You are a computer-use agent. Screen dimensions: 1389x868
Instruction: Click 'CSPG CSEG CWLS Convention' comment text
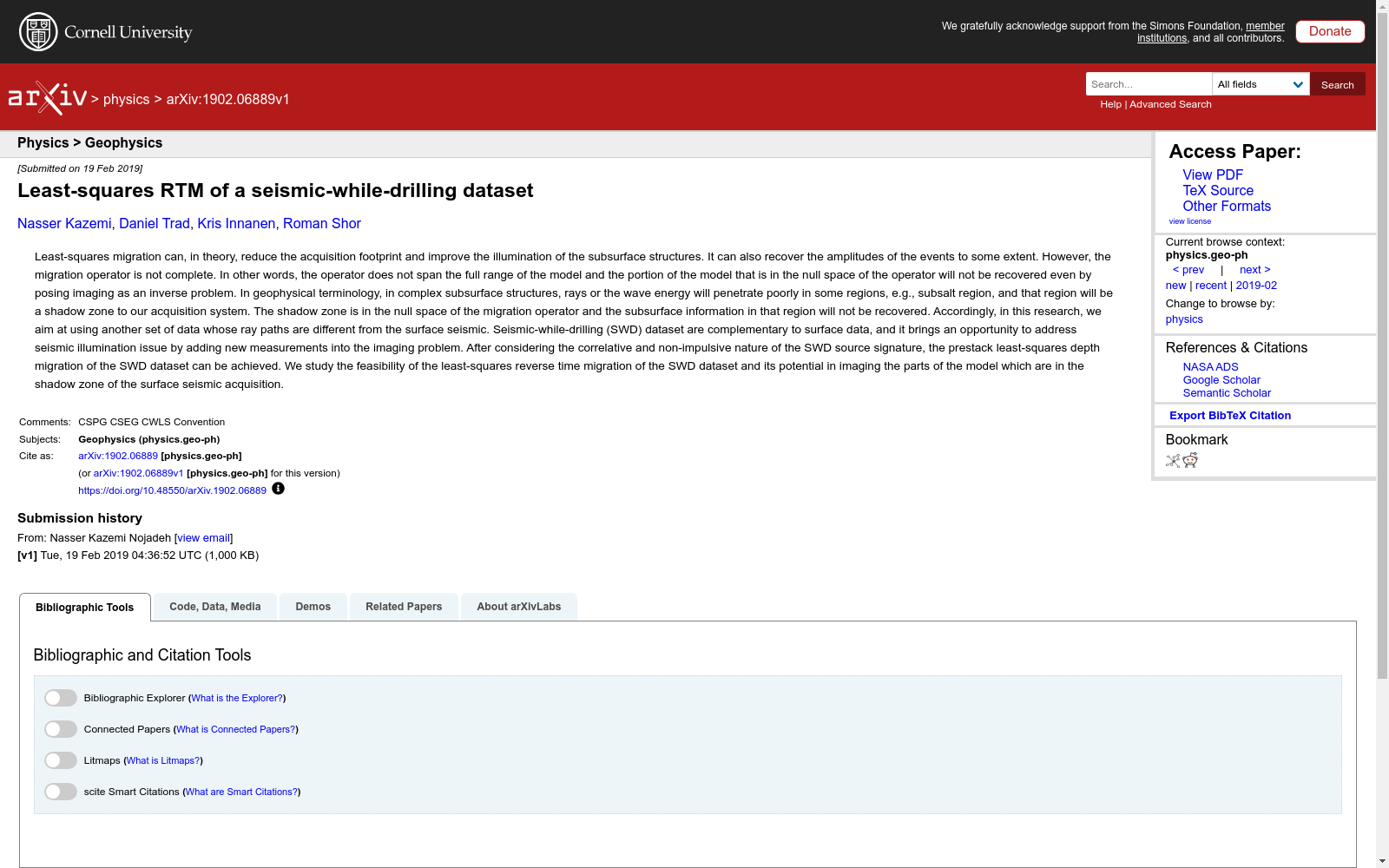[x=151, y=422]
